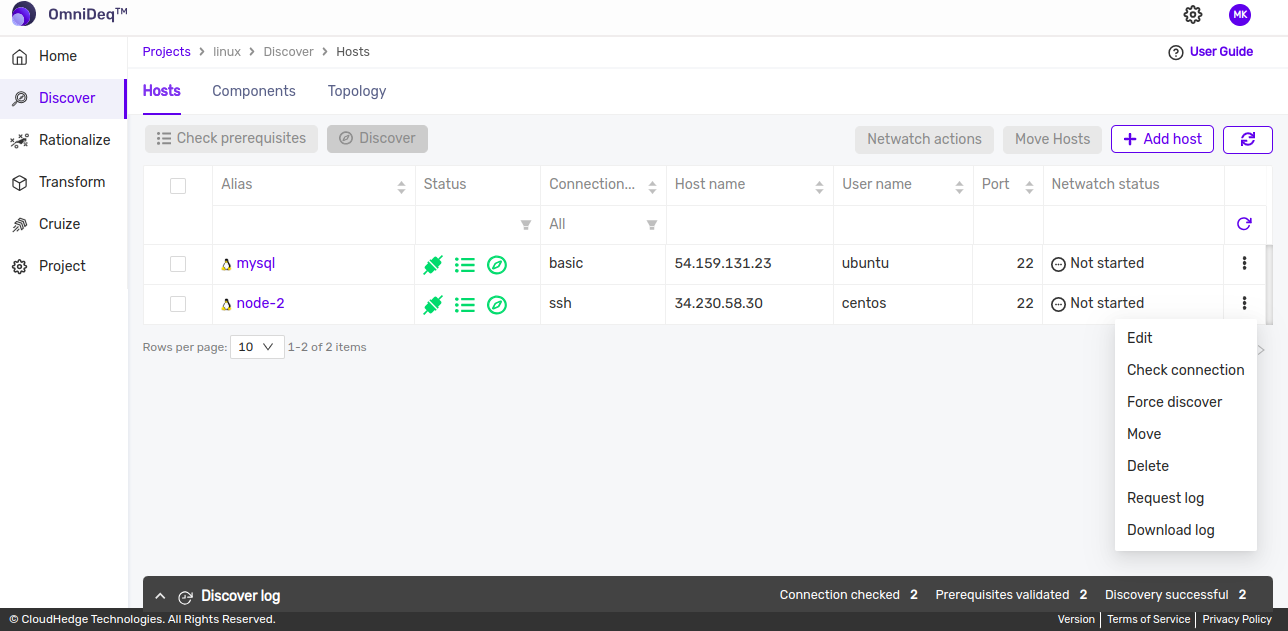1288x631 pixels.
Task: Click the Discover log refresh icon
Action: (x=185, y=597)
